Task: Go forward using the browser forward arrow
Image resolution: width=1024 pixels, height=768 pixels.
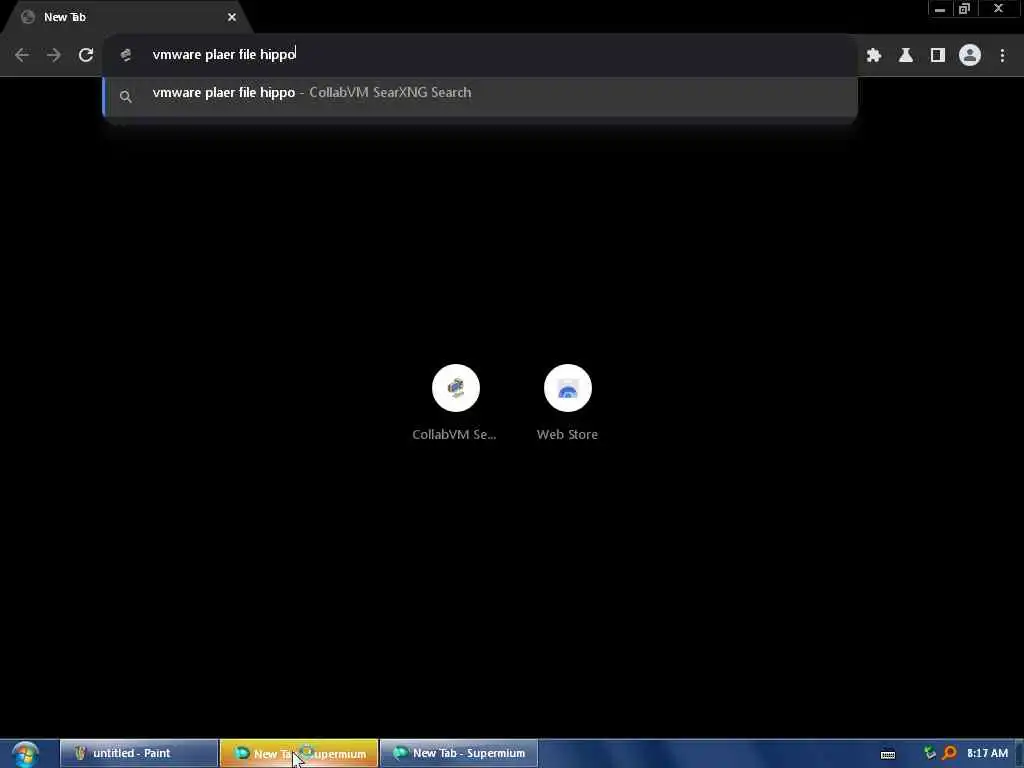Action: point(54,56)
